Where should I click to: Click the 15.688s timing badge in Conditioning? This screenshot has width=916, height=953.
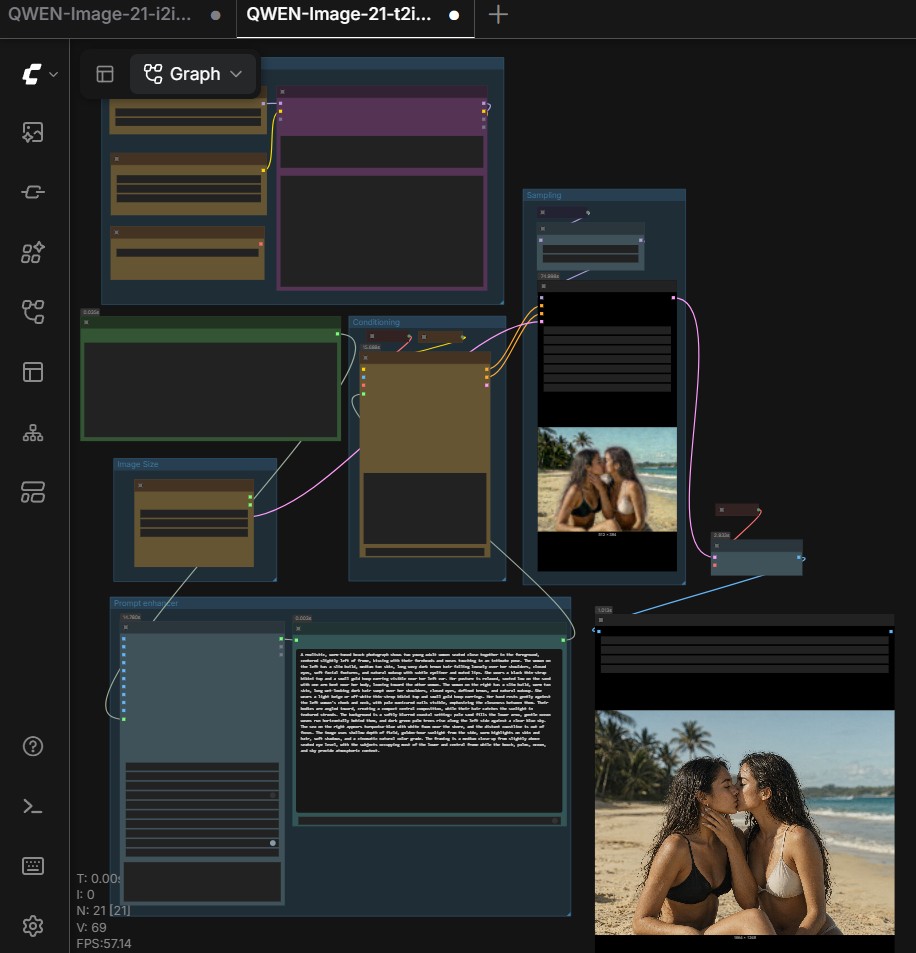tap(371, 347)
